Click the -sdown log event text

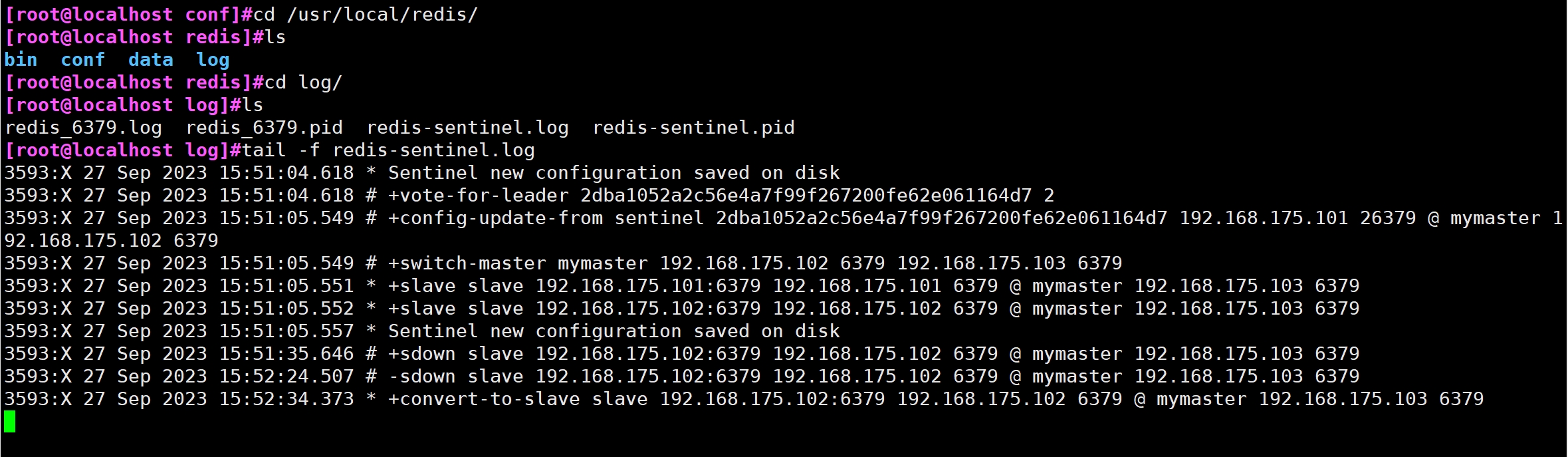tap(421, 377)
